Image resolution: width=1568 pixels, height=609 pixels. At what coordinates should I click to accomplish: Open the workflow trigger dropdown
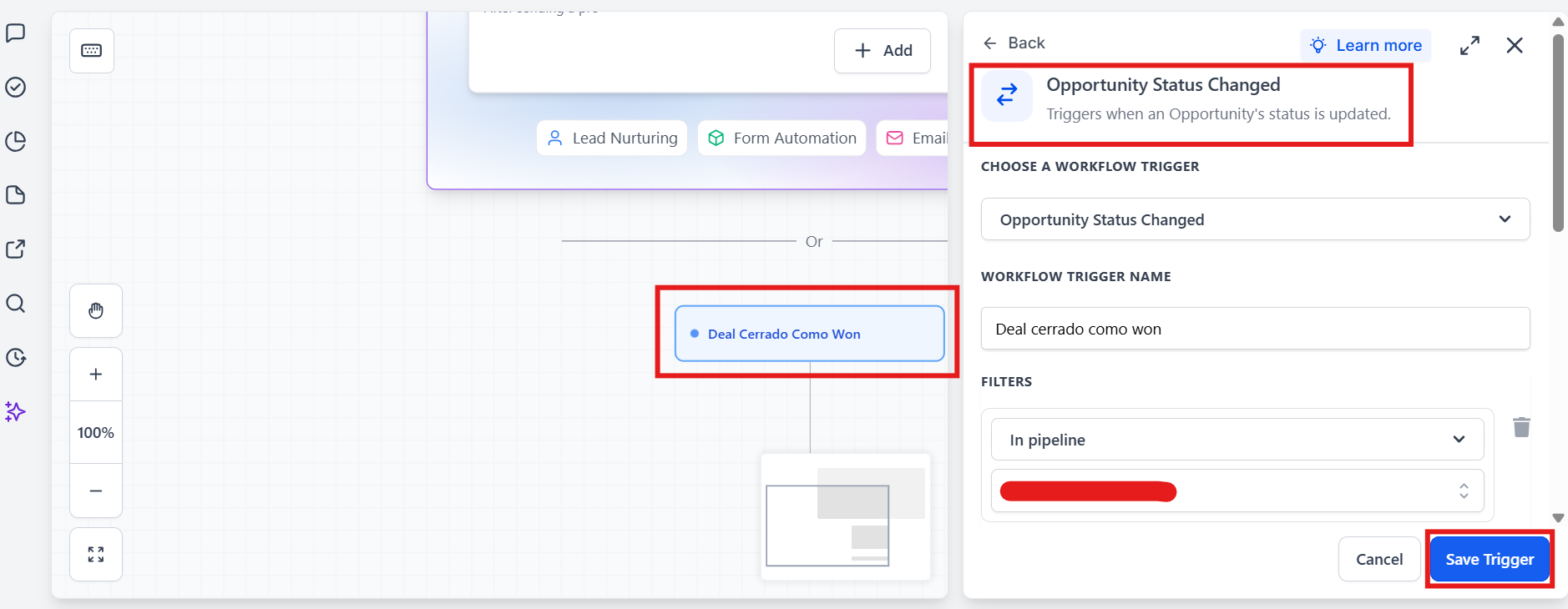(1255, 219)
